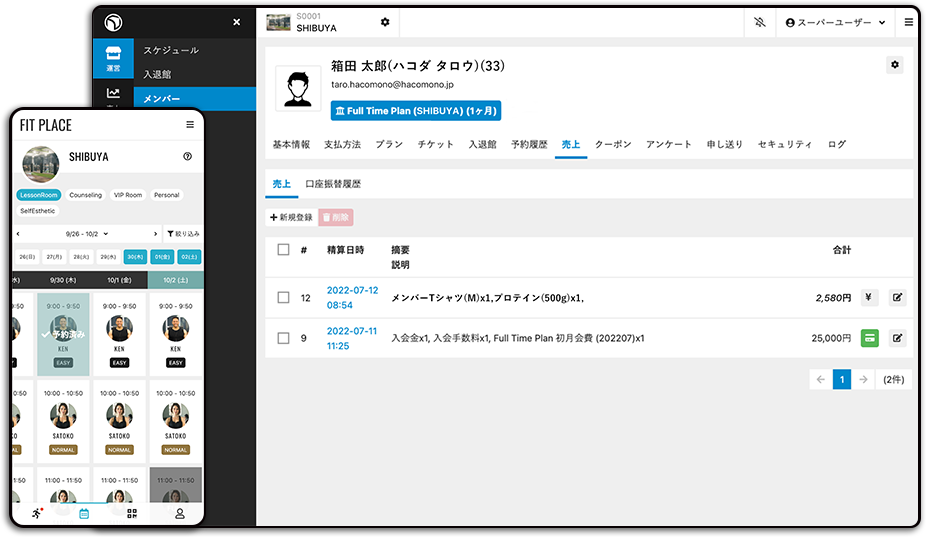
Task: Switch to 基本情報 tab
Action: 291,144
